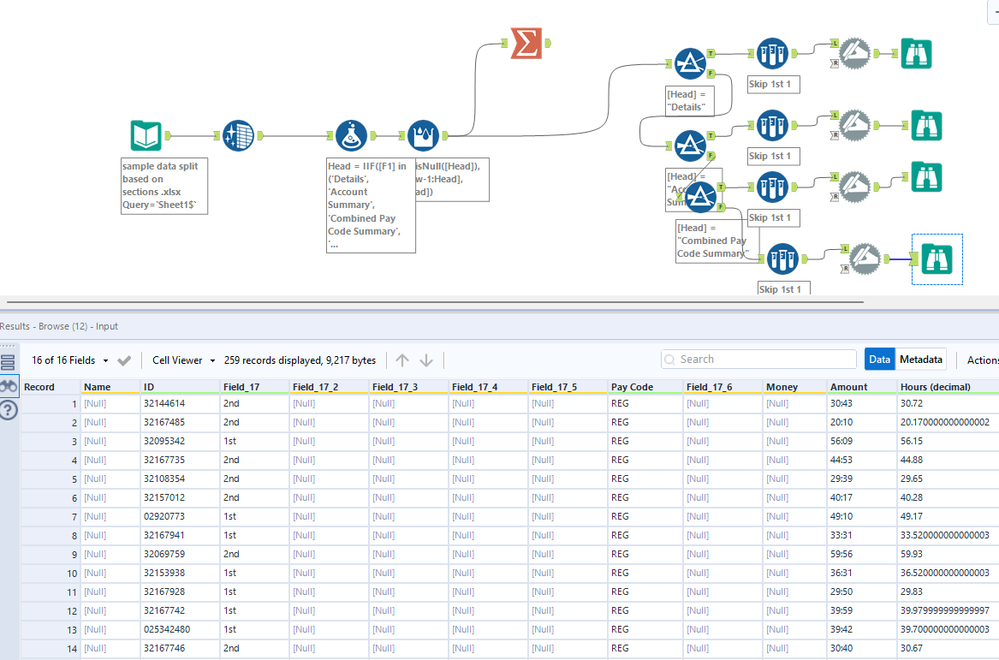Click the help question mark icon in results panel
999x660 pixels.
pyautogui.click(x=9, y=410)
